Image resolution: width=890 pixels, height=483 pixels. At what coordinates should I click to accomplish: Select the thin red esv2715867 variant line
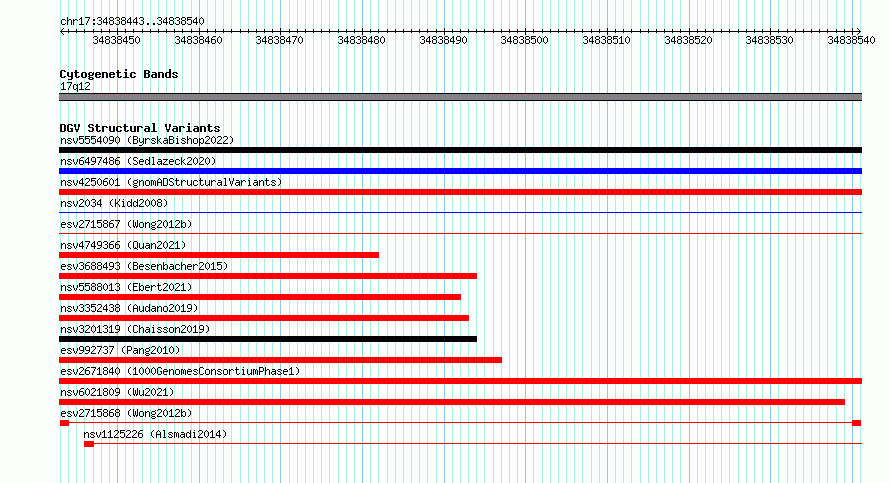[460, 233]
